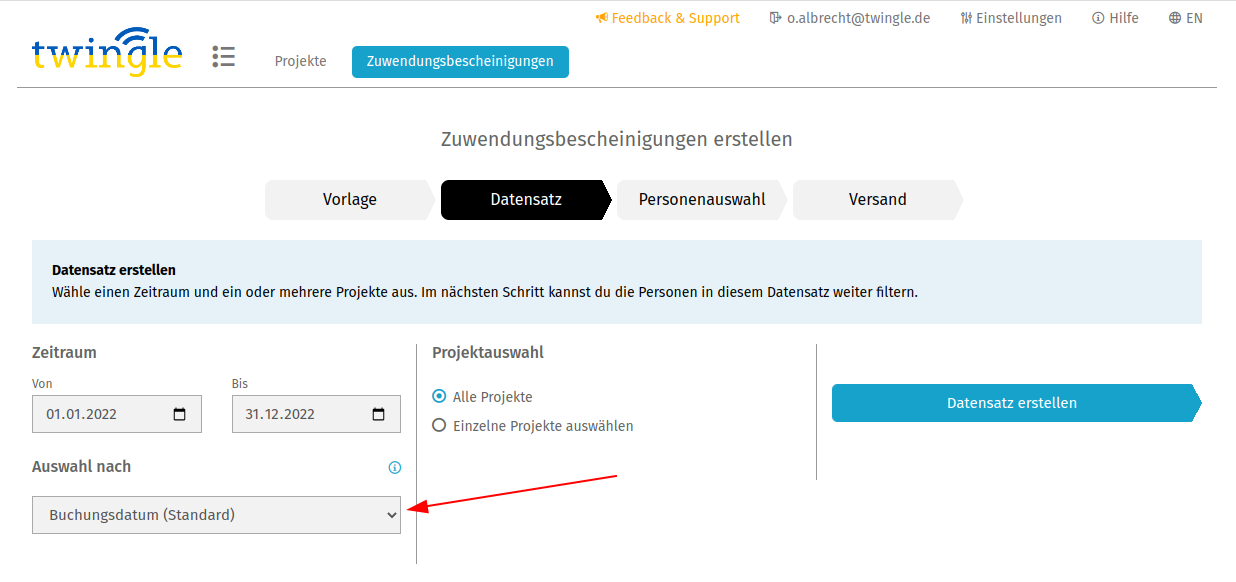Viewport: 1236px width, 582px height.
Task: Click the globe icon to switch to EN
Action: (x=1175, y=18)
